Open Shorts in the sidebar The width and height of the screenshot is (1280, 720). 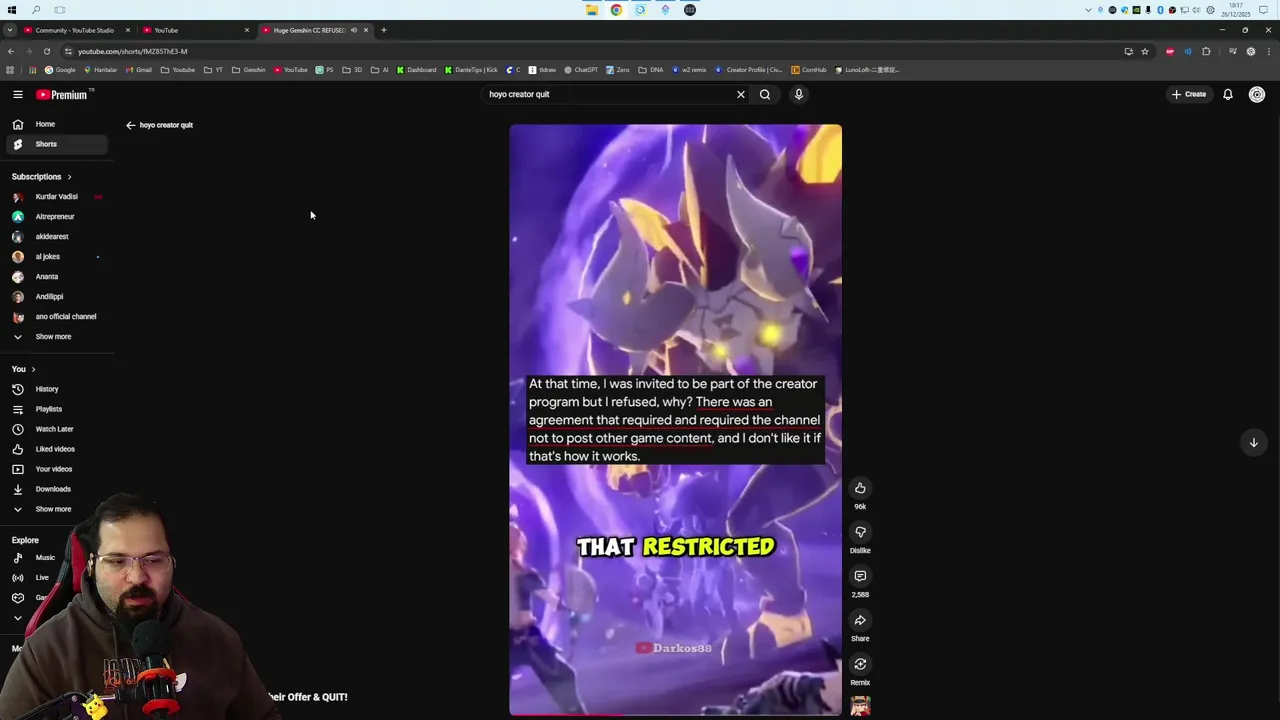pyautogui.click(x=55, y=144)
